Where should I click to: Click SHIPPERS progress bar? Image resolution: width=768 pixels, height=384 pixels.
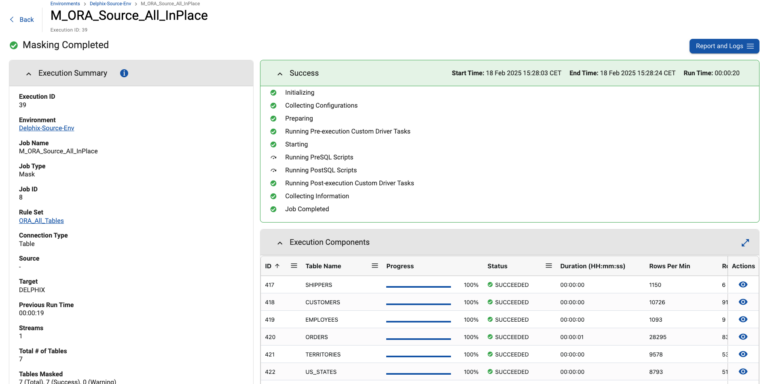tap(418, 287)
